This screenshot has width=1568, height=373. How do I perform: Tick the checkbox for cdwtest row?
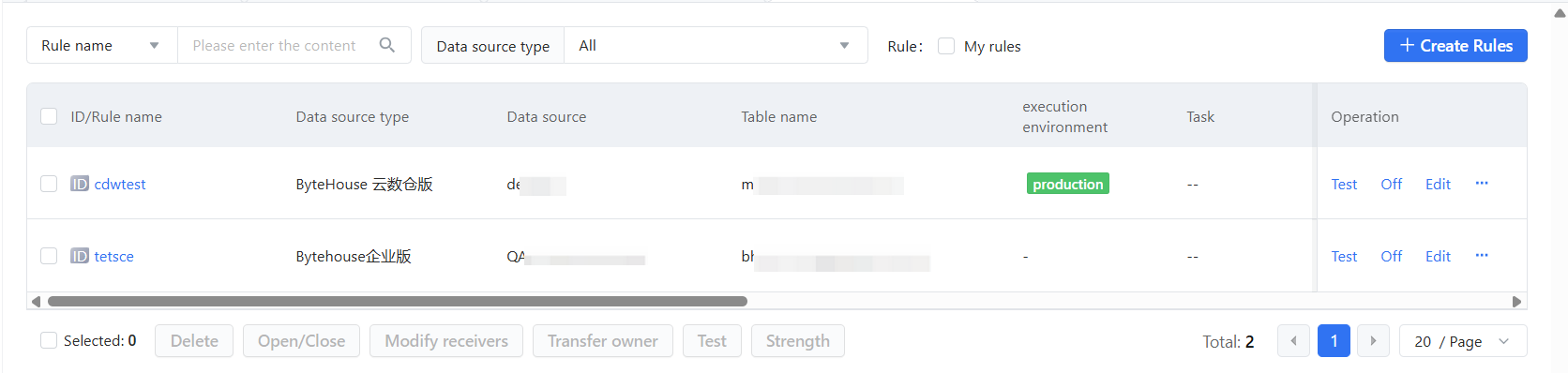[49, 184]
